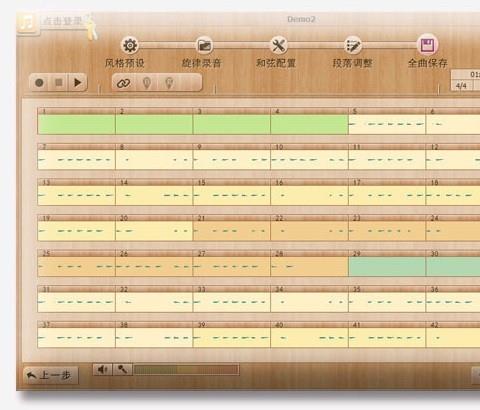
Task: Click the microphone icon in bottom bar
Action: 123,369
